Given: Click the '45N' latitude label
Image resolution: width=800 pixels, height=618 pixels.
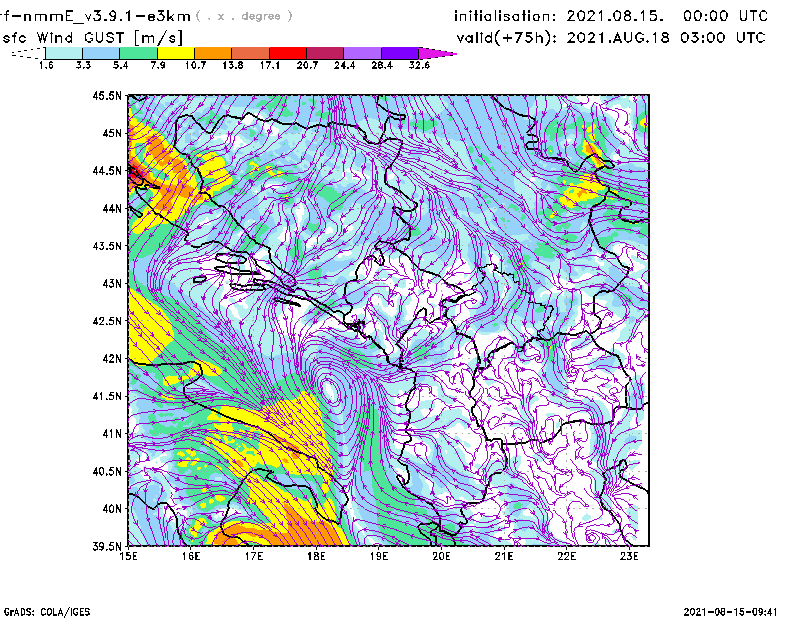Looking at the screenshot, I should 112,133.
